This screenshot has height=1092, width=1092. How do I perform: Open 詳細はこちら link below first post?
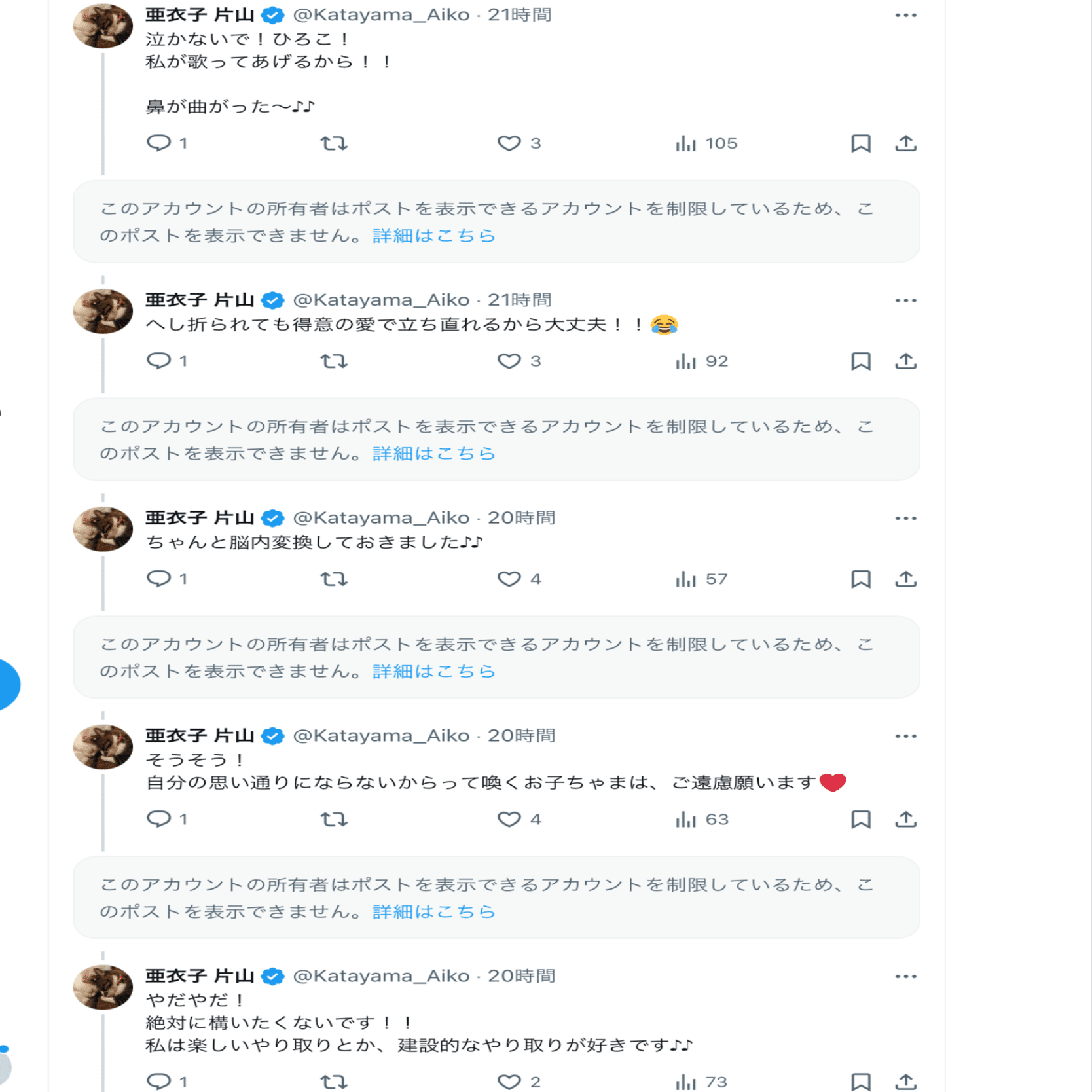point(433,236)
